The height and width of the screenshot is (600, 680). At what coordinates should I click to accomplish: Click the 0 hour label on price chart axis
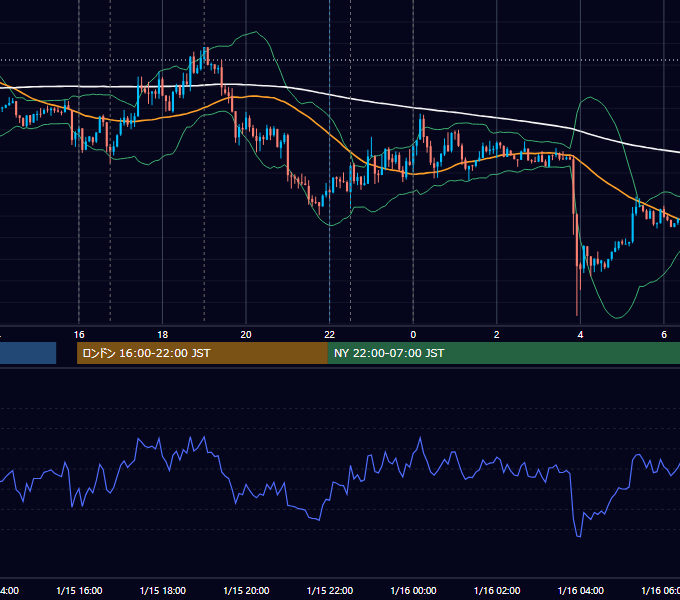[x=413, y=335]
